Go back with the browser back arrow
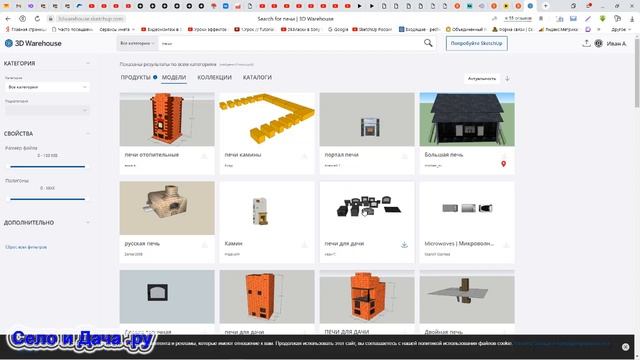The image size is (640, 360). coord(8,19)
